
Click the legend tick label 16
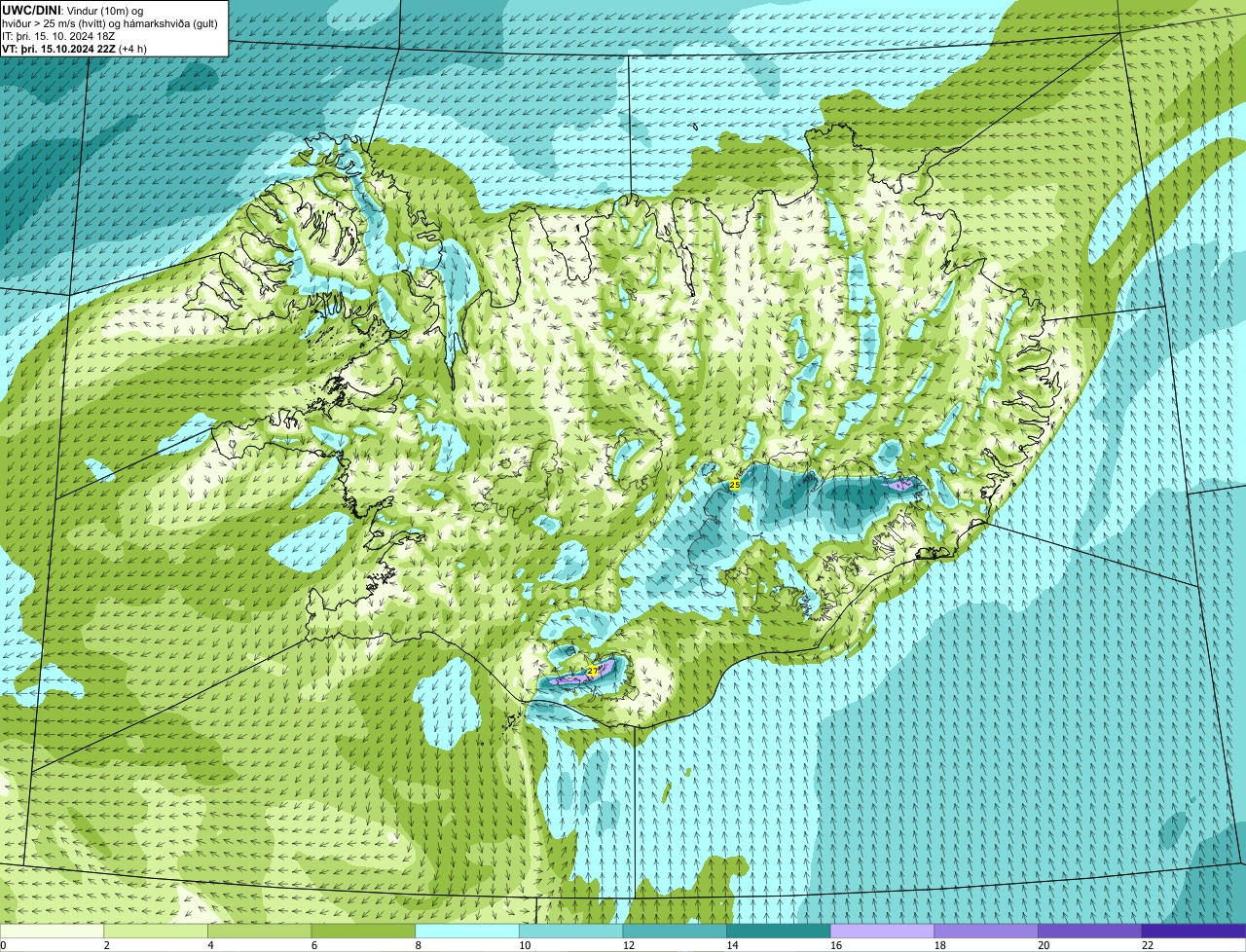[836, 945]
